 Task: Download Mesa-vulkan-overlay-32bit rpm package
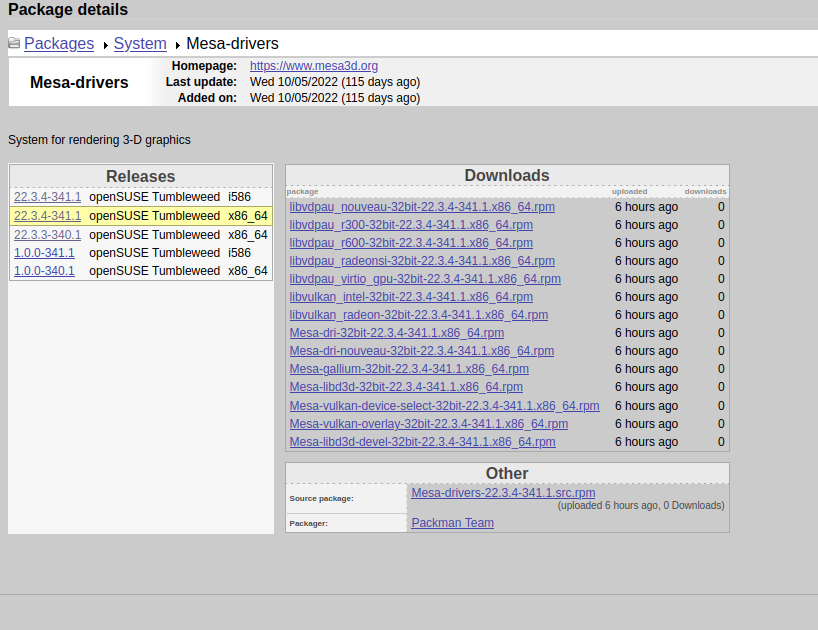click(428, 424)
